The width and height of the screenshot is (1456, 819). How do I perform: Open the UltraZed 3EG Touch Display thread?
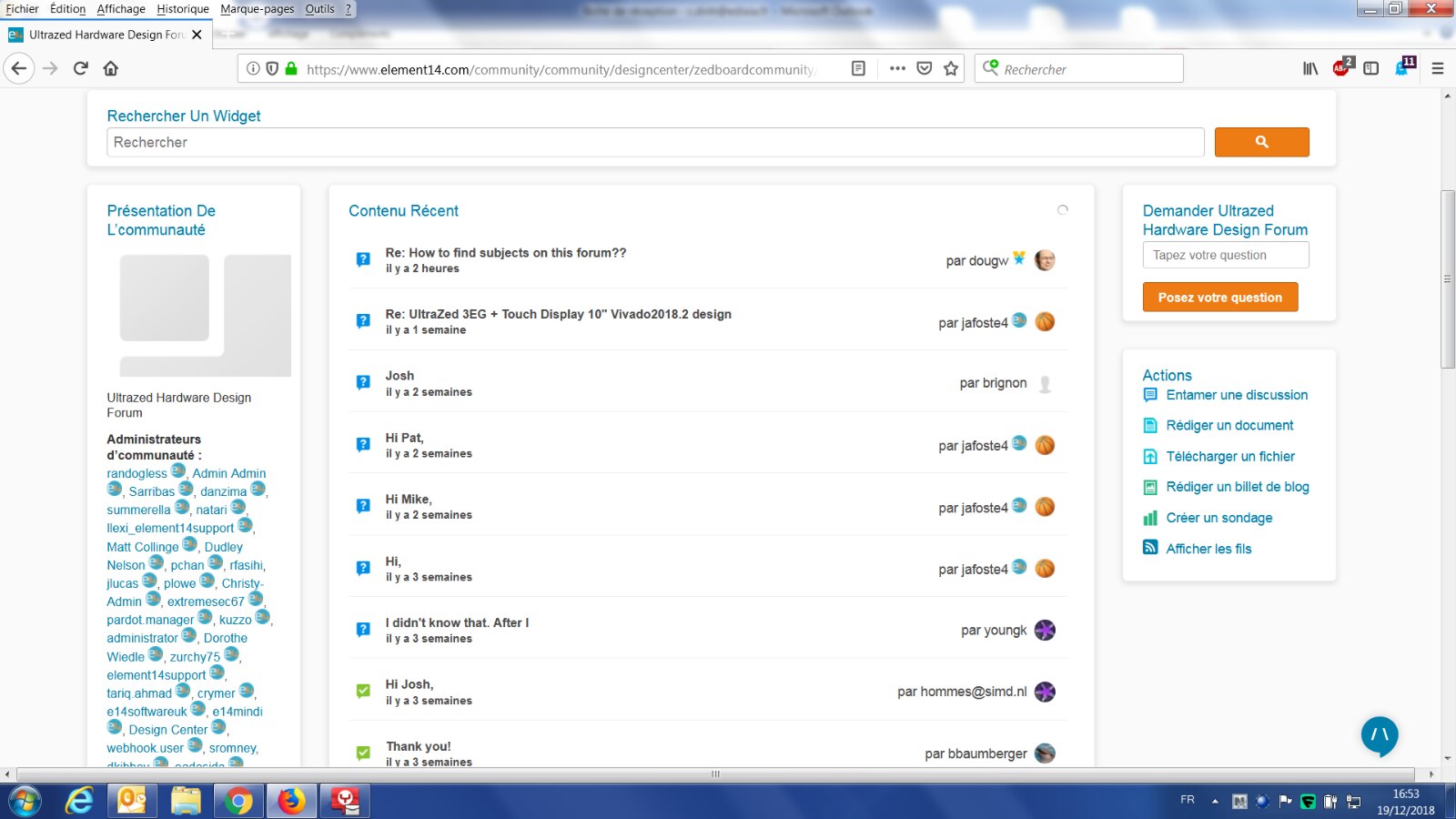(558, 314)
